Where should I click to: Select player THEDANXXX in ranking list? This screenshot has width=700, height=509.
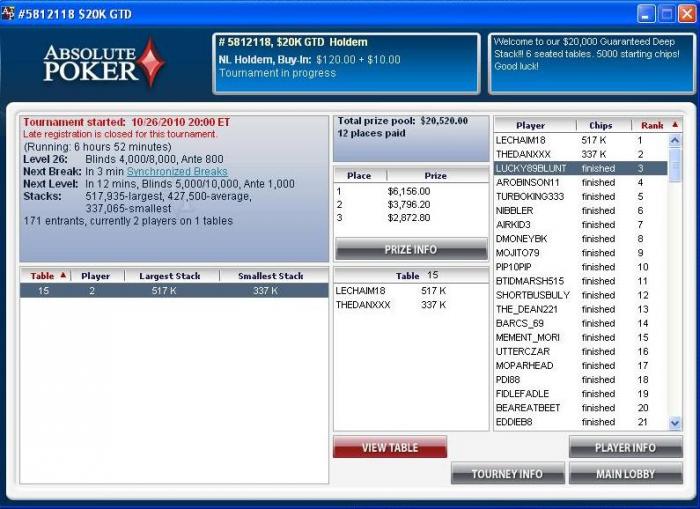coord(581,154)
